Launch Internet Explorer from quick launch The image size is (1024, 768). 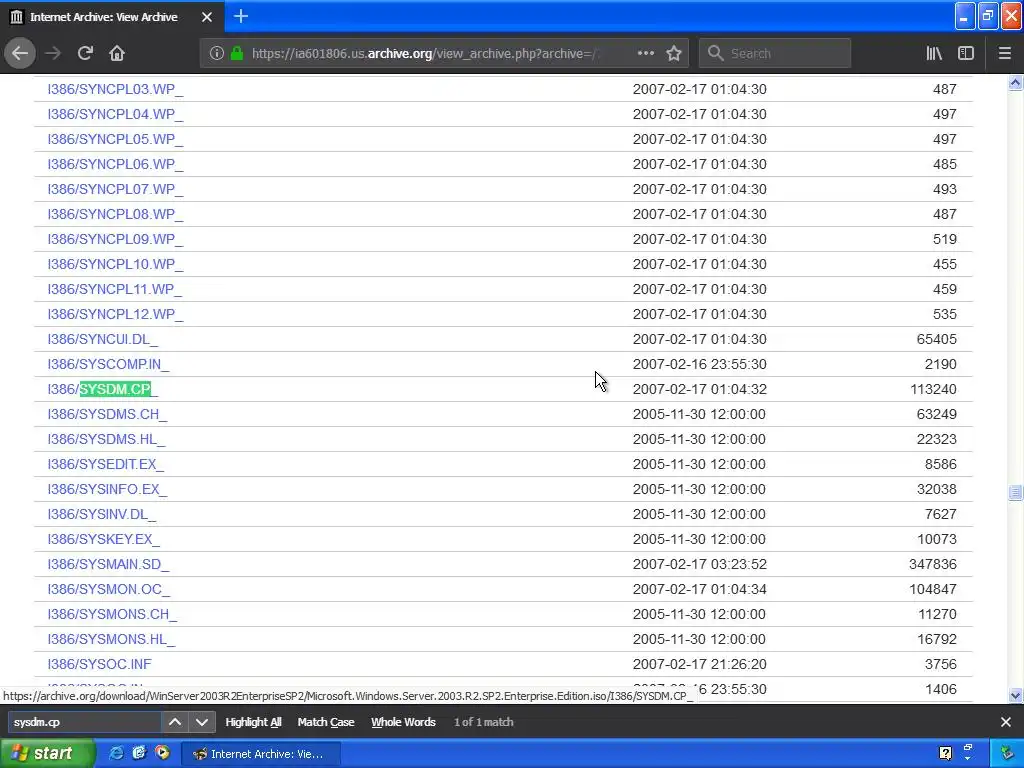tap(116, 754)
